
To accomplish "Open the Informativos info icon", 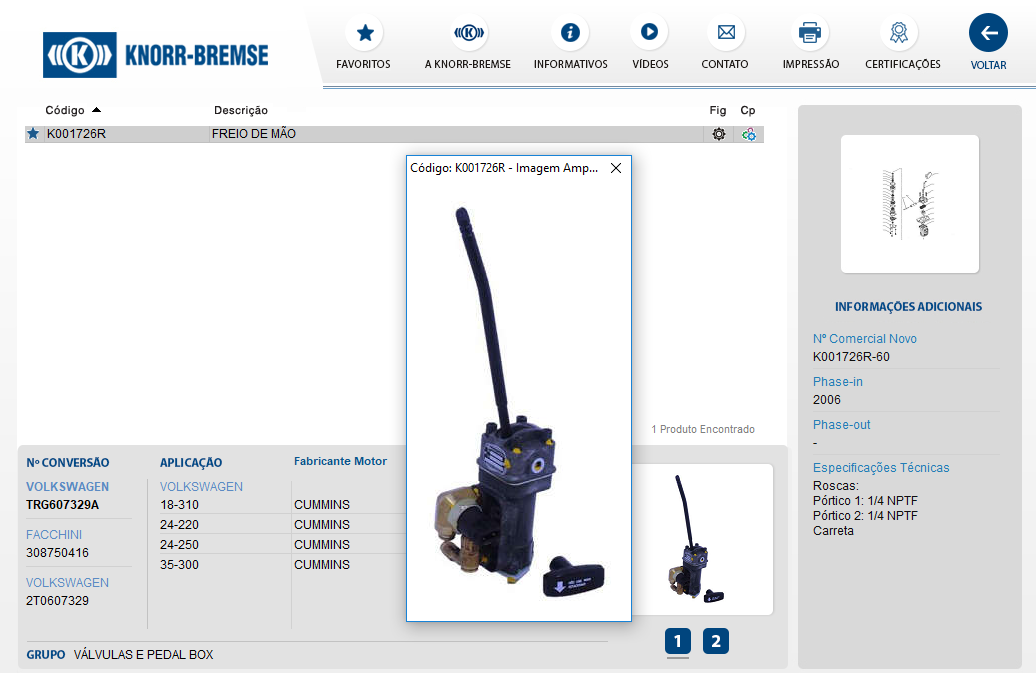I will tap(570, 33).
